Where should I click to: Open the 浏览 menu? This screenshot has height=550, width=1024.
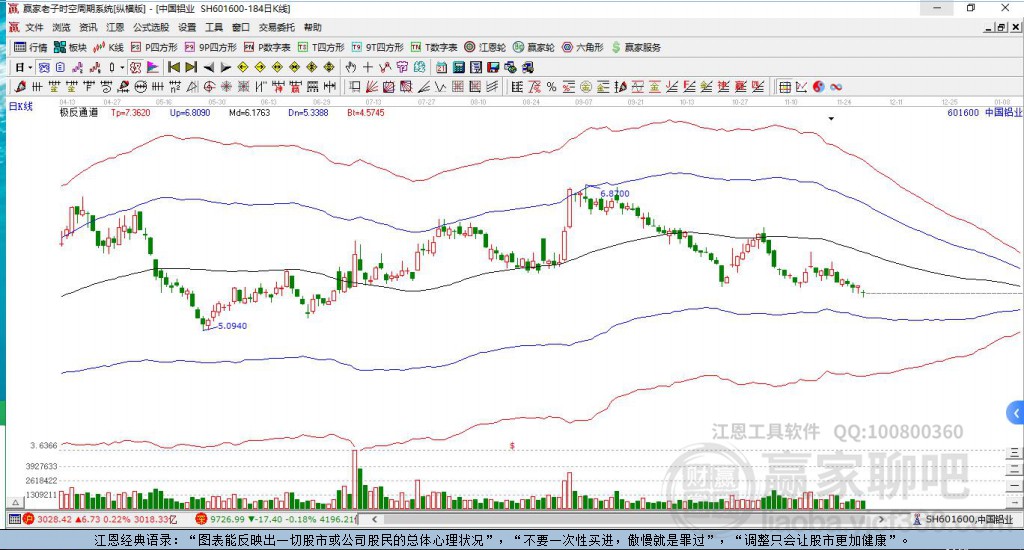pos(61,27)
